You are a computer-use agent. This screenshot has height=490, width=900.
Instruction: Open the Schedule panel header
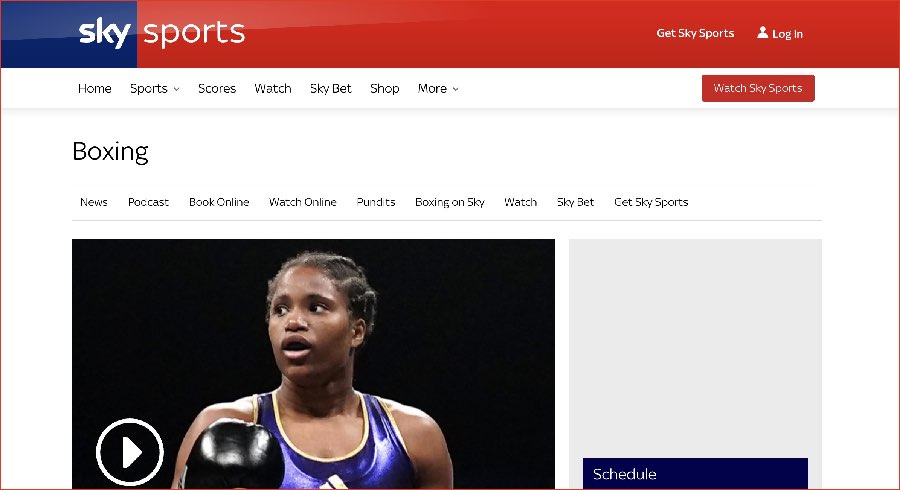(x=695, y=473)
